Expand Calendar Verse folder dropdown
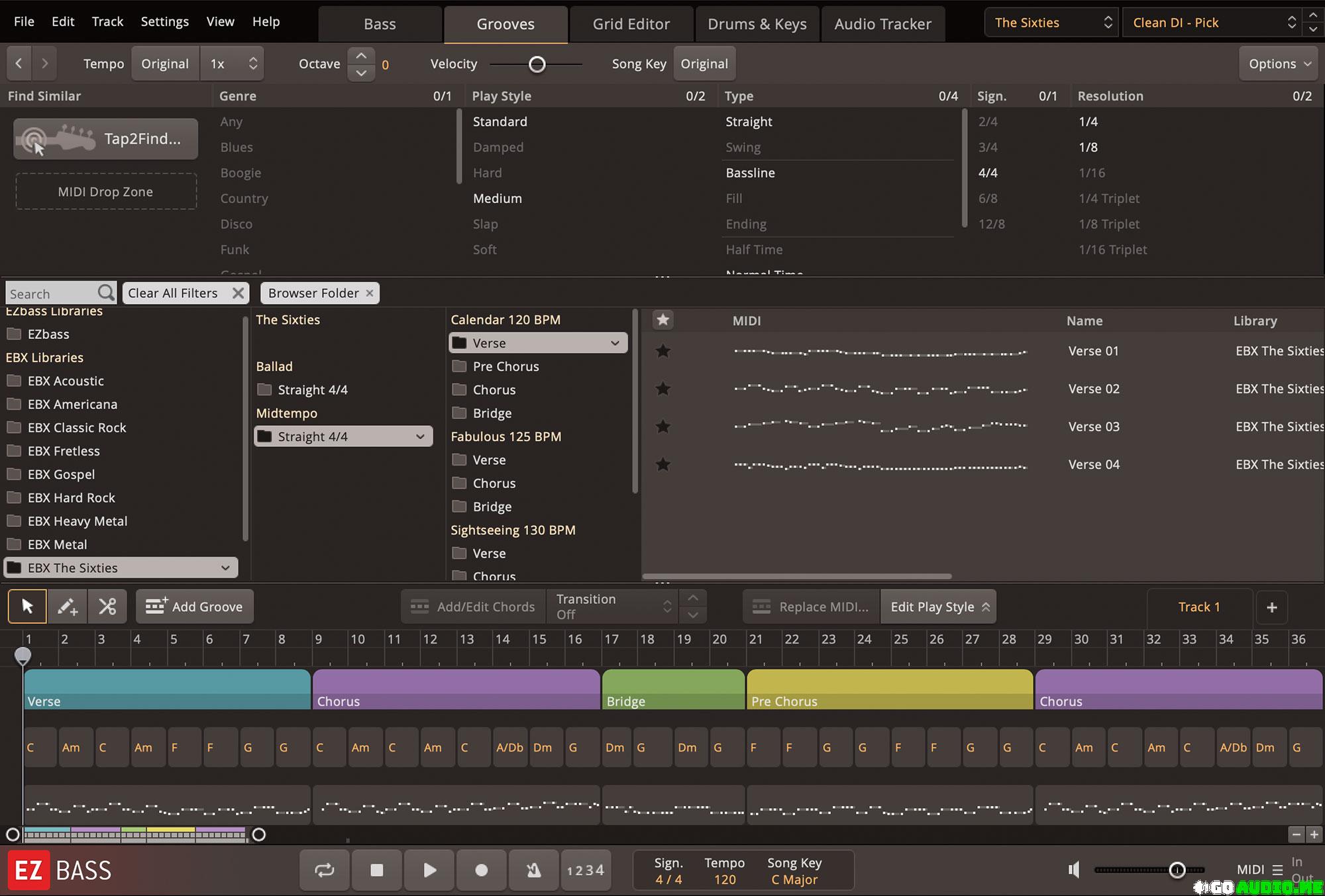Screen dimensions: 1325x896 pyautogui.click(x=615, y=343)
